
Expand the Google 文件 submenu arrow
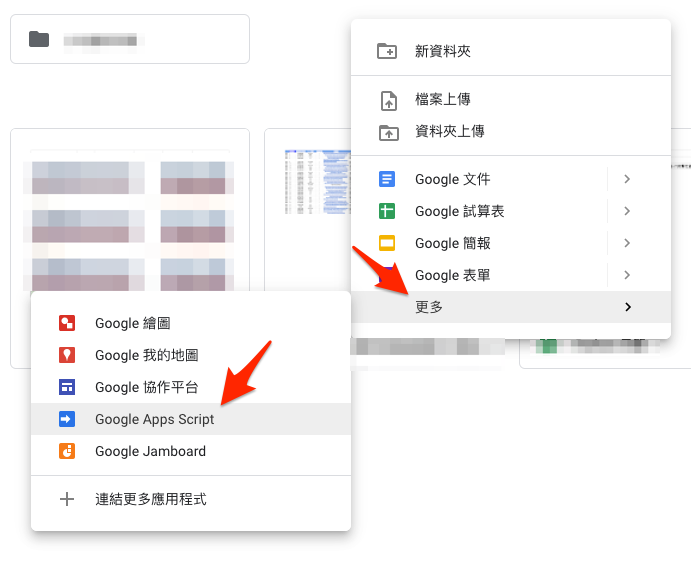coord(627,180)
